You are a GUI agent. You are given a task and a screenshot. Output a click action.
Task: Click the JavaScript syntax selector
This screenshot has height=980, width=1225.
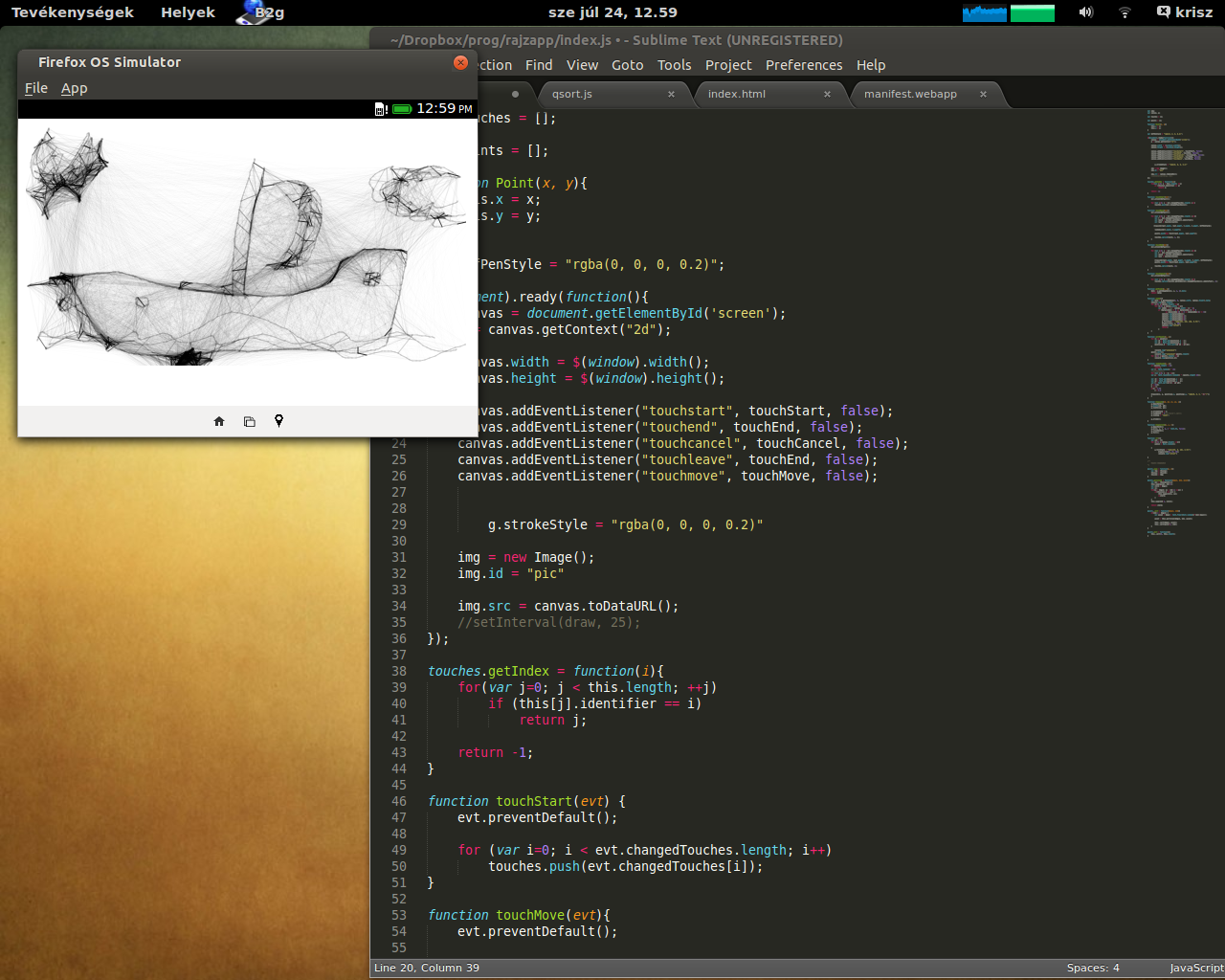tap(1196, 968)
